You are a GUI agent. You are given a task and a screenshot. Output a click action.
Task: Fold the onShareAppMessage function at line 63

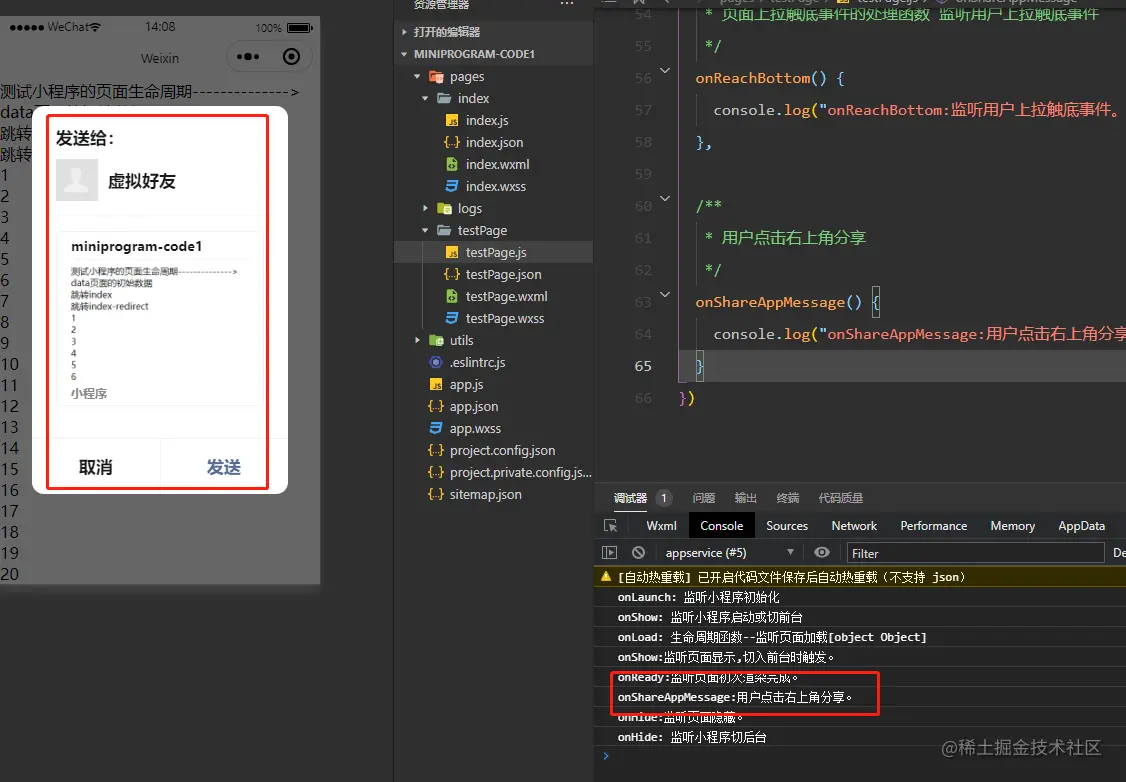point(665,294)
